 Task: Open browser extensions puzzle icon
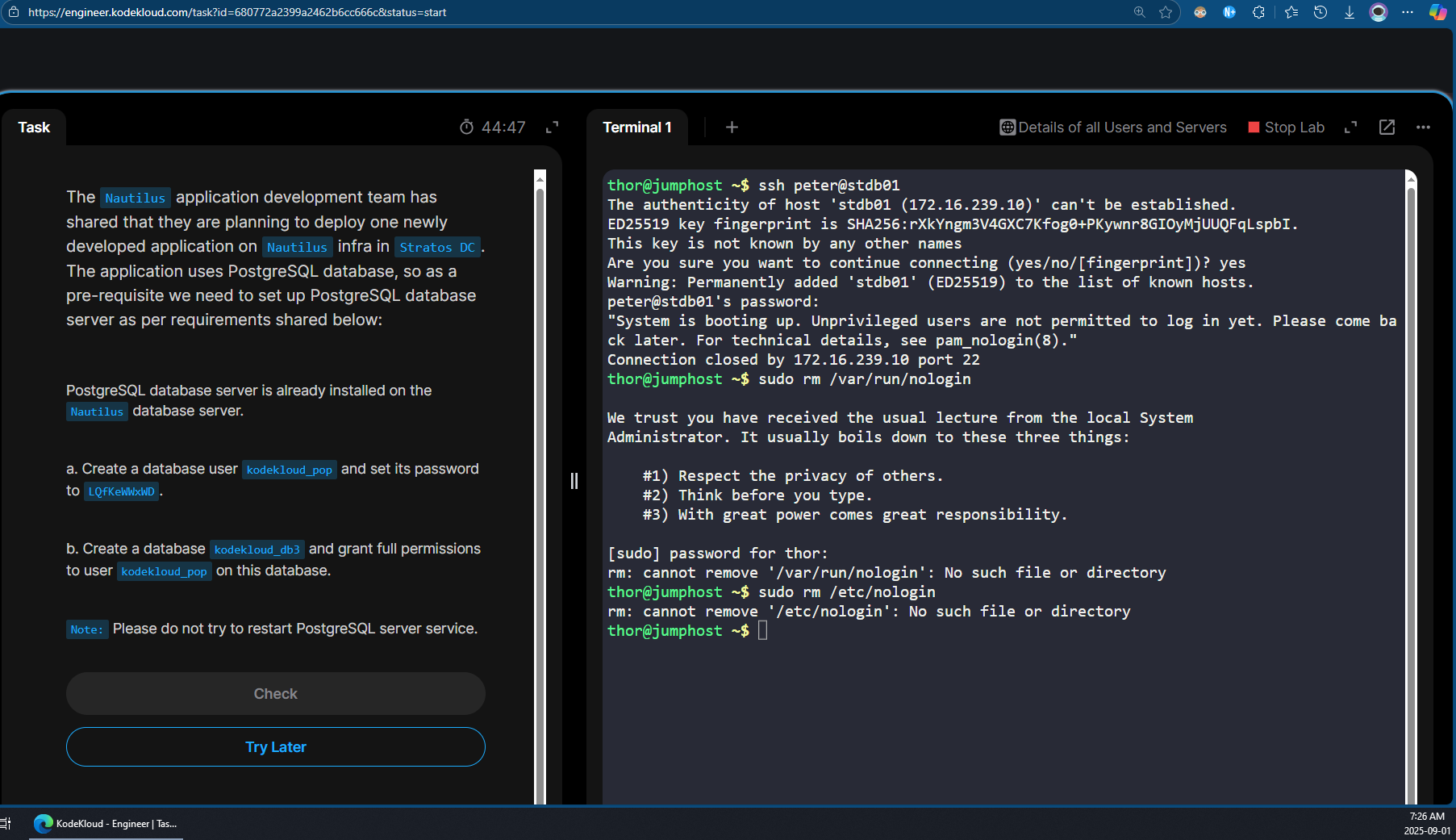click(1258, 12)
